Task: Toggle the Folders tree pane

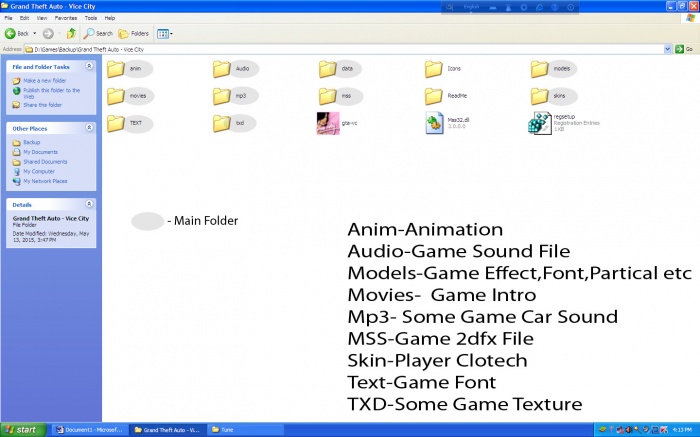Action: (x=134, y=33)
